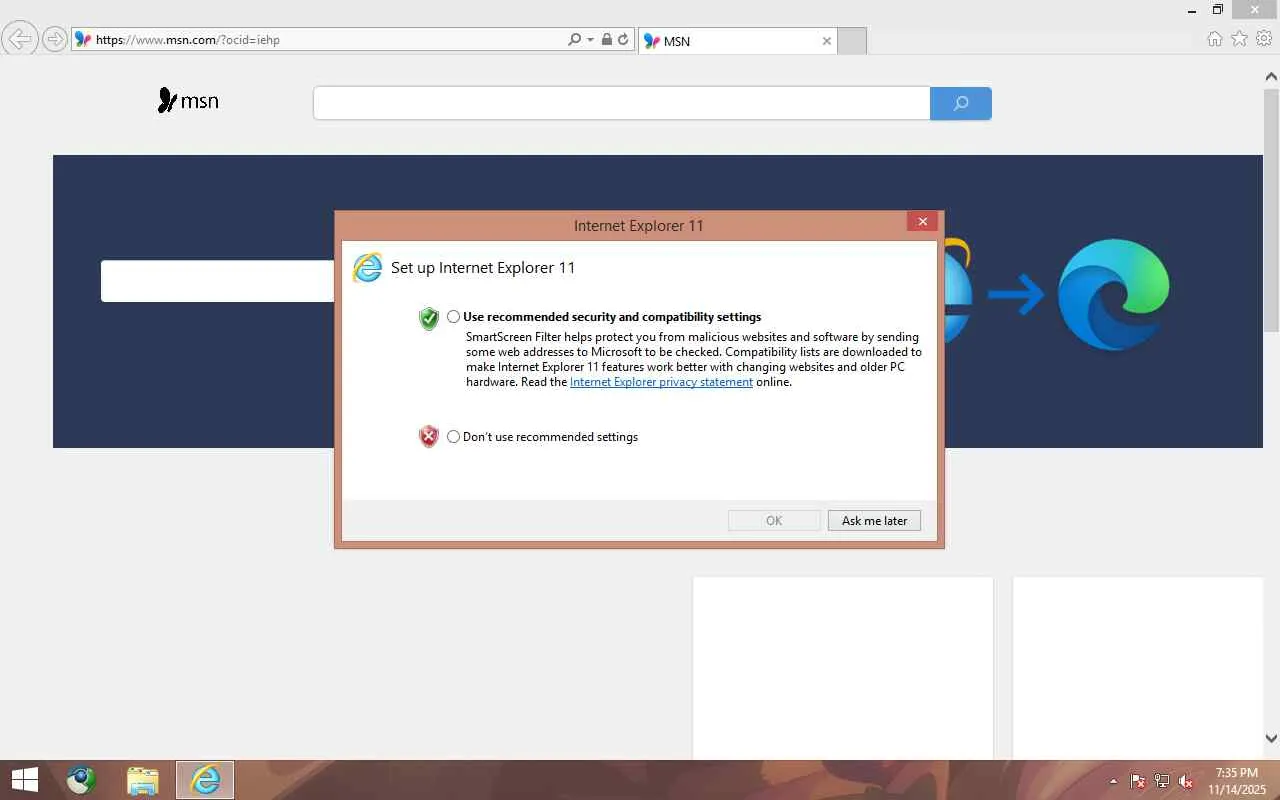Viewport: 1280px width, 800px height.
Task: Click the search magnifier in the address bar
Action: point(574,40)
